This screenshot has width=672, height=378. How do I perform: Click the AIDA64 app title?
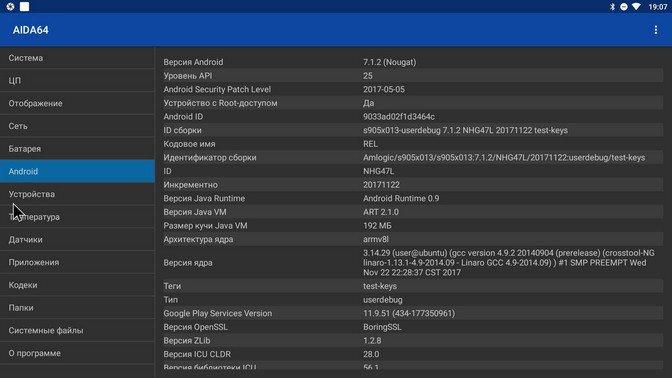[x=30, y=30]
